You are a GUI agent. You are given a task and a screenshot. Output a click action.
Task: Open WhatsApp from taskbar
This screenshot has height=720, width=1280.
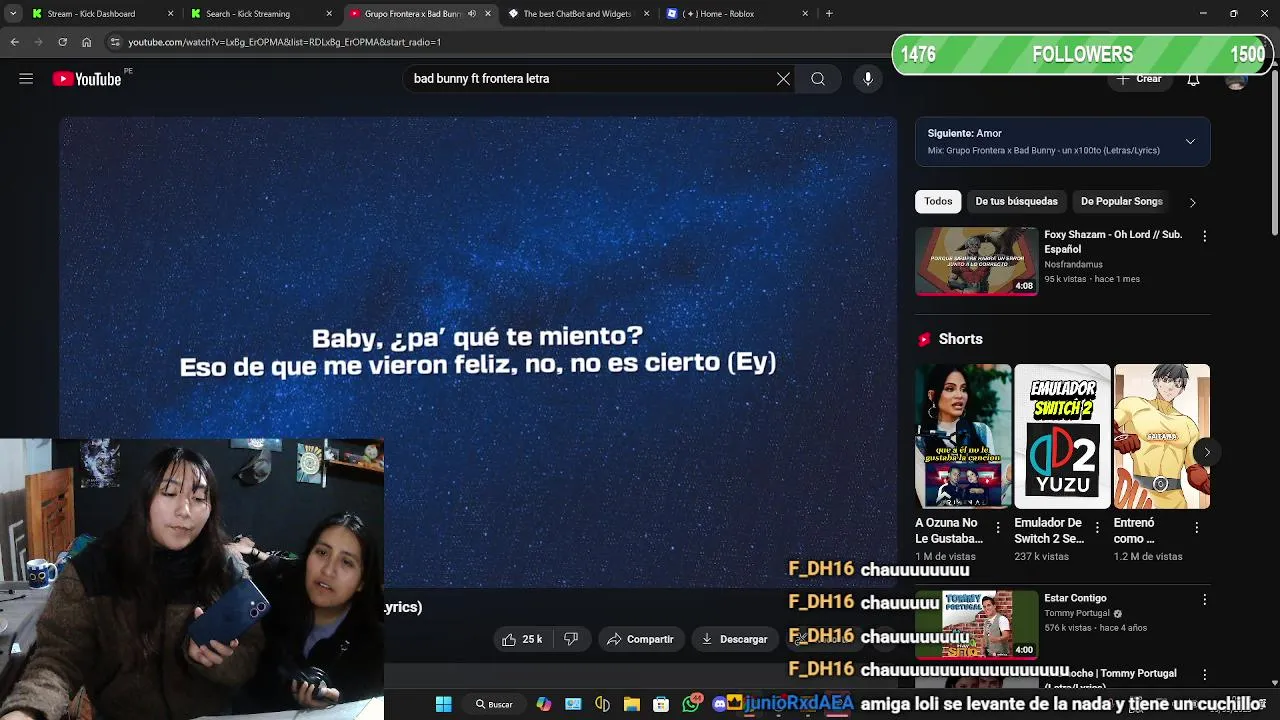coord(690,704)
